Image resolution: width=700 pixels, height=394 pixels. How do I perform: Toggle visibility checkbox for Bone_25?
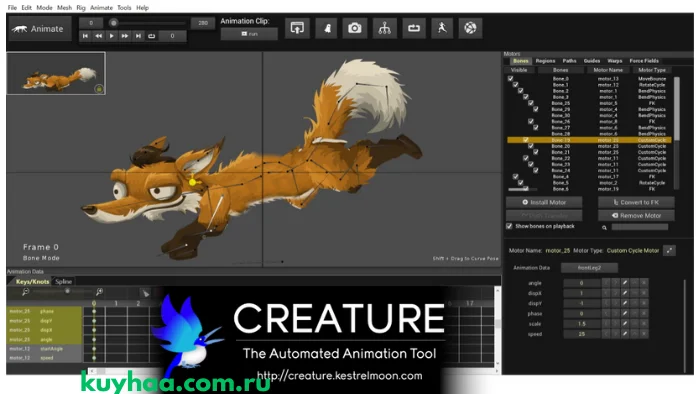click(x=531, y=103)
